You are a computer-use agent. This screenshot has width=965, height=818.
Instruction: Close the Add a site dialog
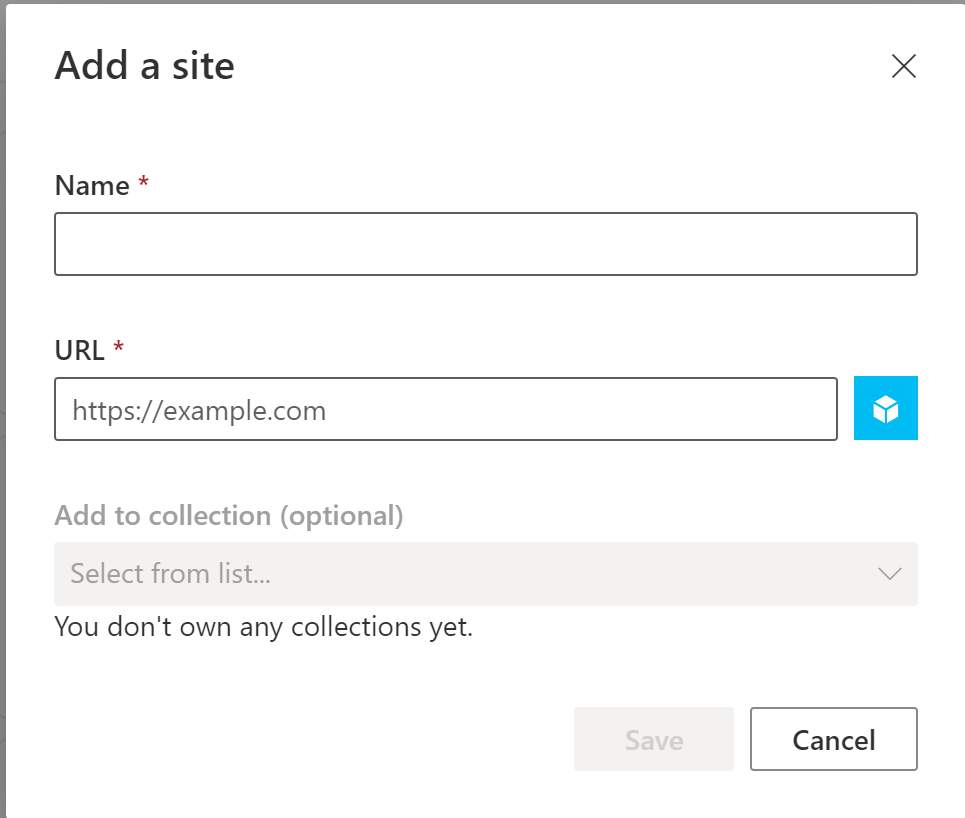click(x=903, y=66)
